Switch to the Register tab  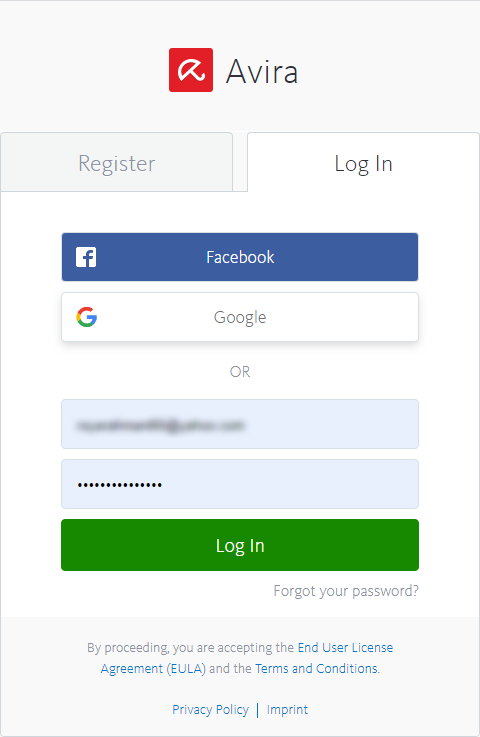[117, 163]
